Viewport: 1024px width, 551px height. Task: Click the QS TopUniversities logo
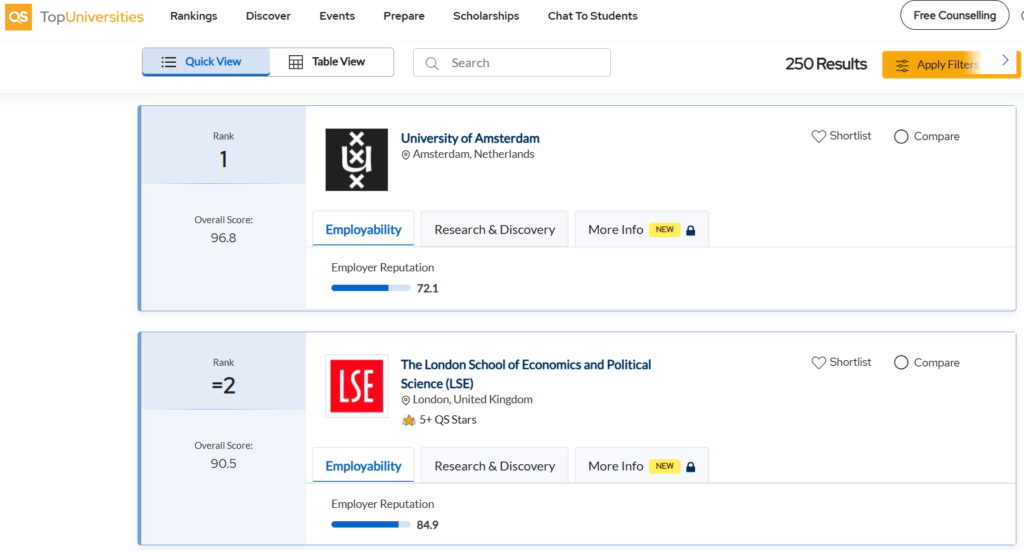74,16
